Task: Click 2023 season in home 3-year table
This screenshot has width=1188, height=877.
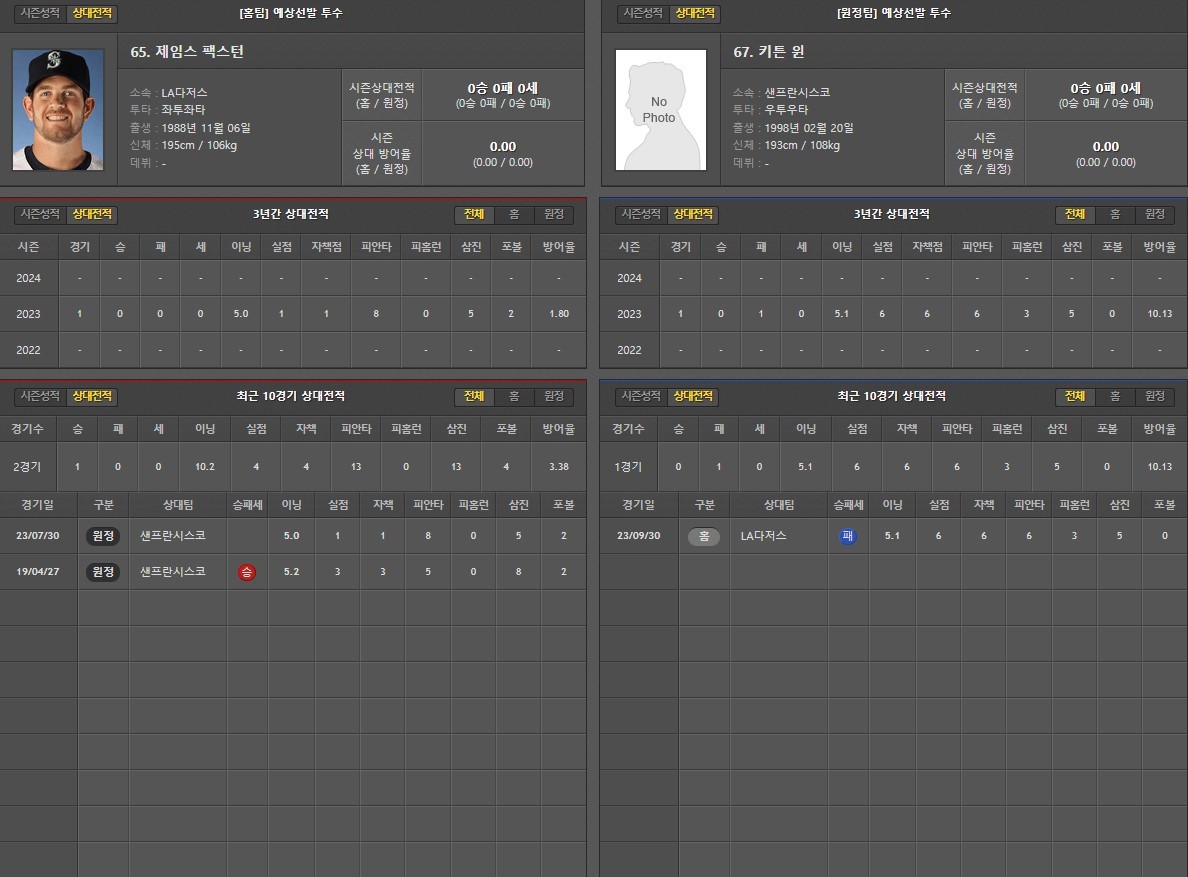Action: coord(29,314)
